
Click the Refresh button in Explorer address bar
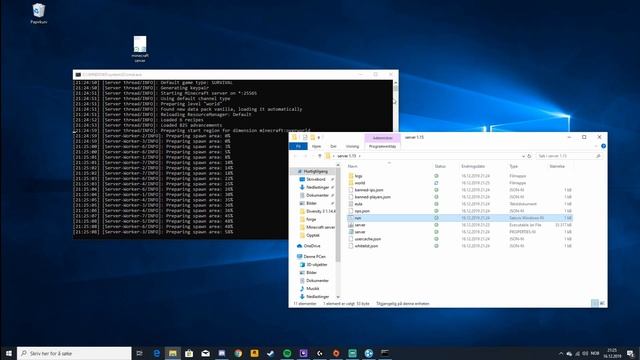coord(529,156)
